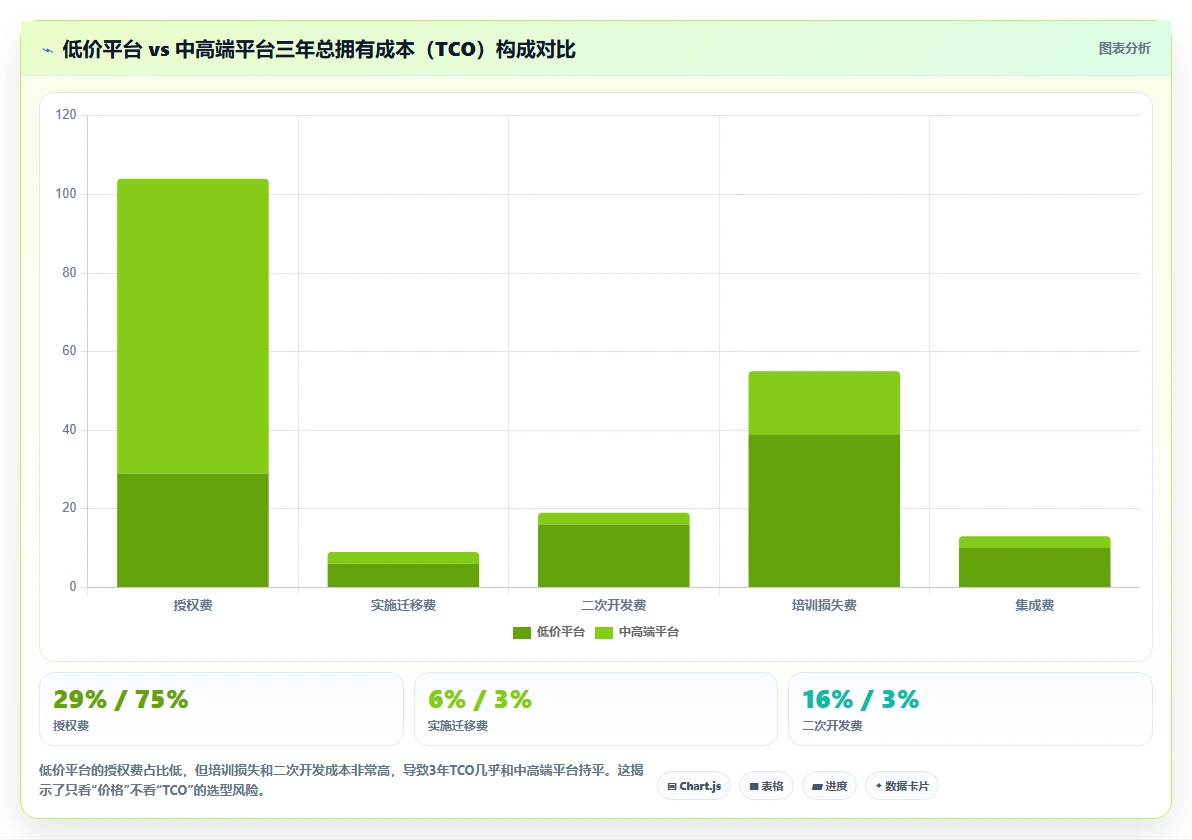Toggle the 低价平台 legend entry
1192x840 pixels.
[x=549, y=632]
